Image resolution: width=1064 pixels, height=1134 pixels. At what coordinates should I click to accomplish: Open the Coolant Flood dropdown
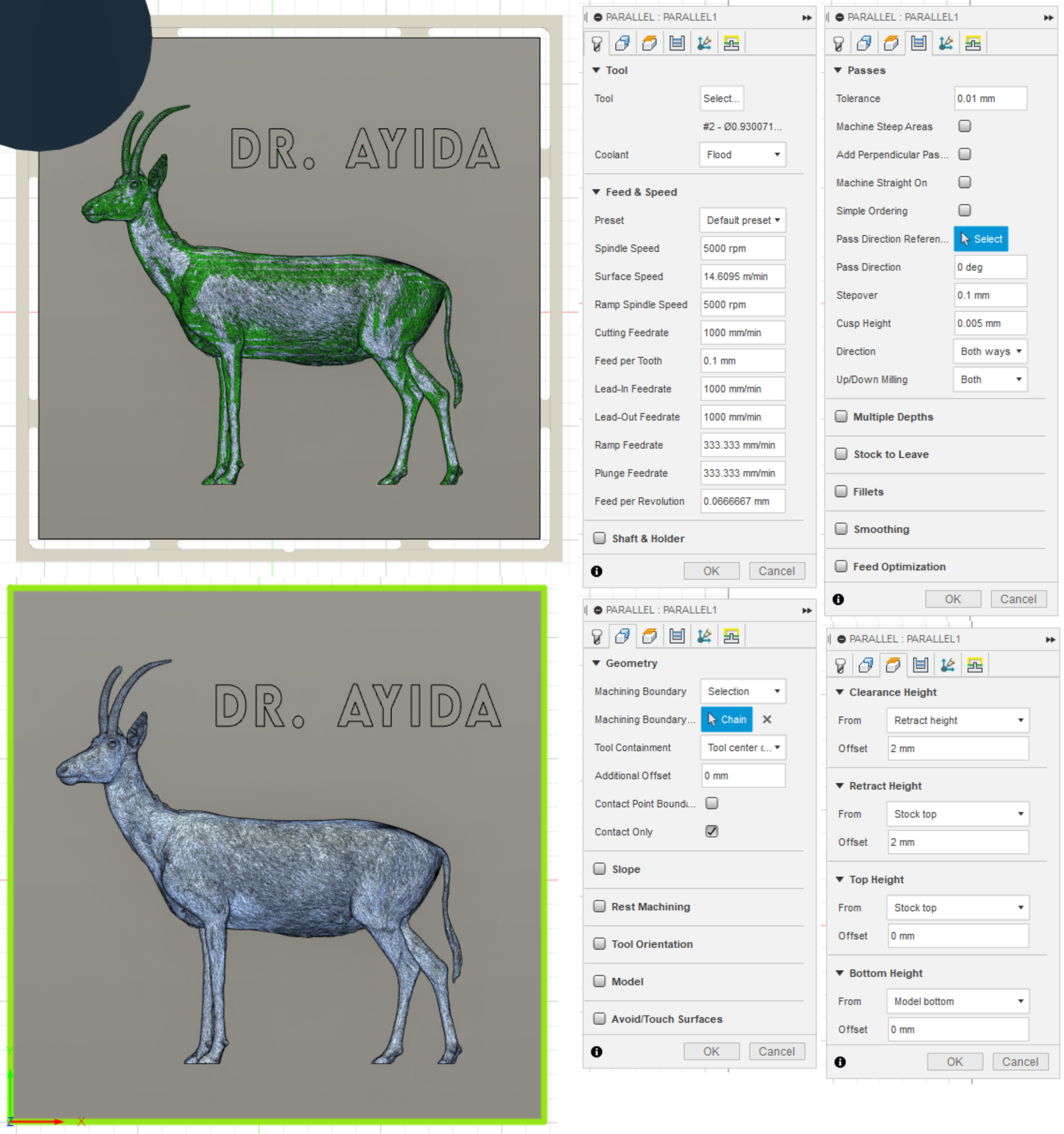tap(742, 155)
